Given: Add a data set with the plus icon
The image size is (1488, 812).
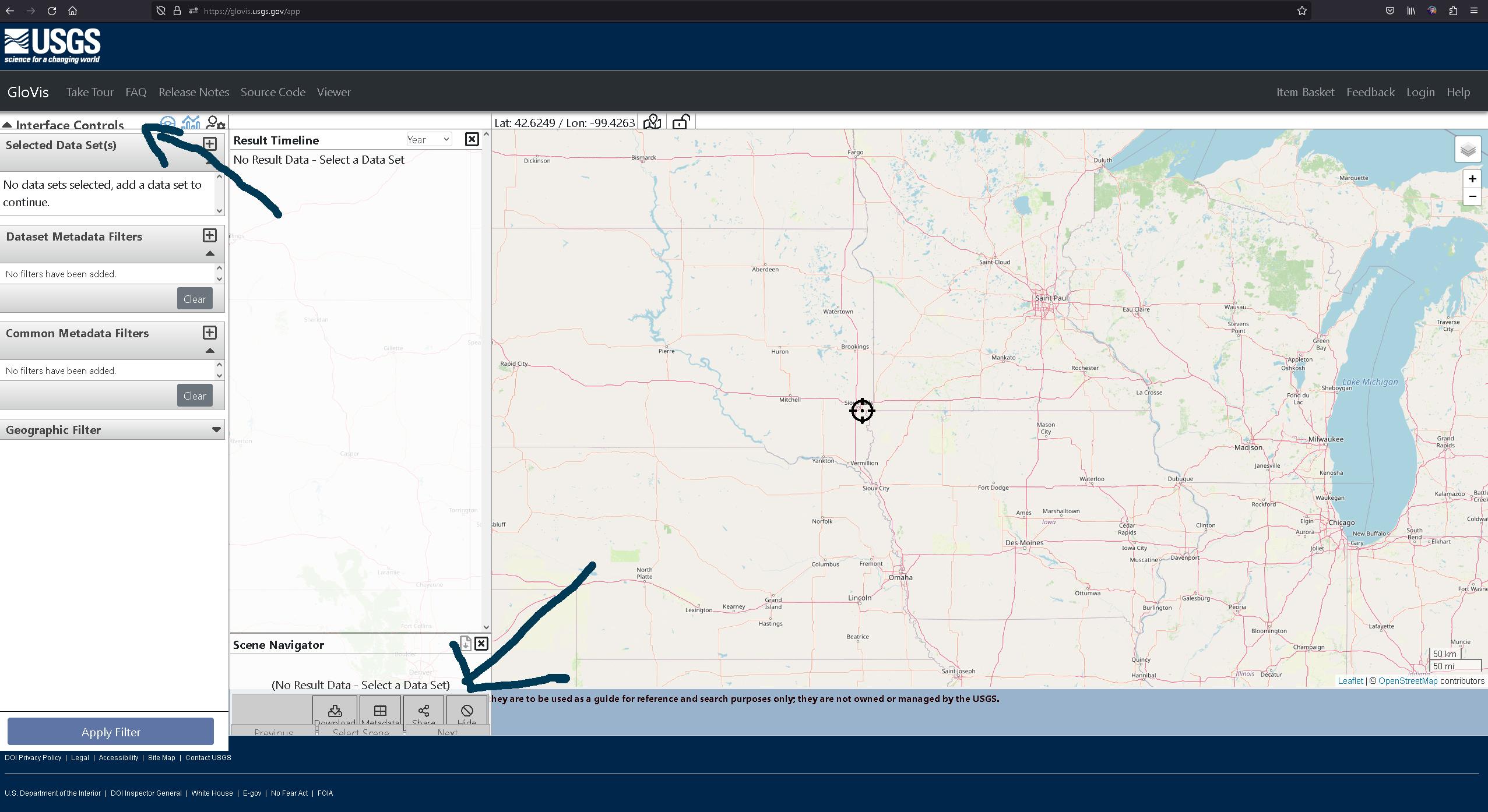Looking at the screenshot, I should [210, 144].
